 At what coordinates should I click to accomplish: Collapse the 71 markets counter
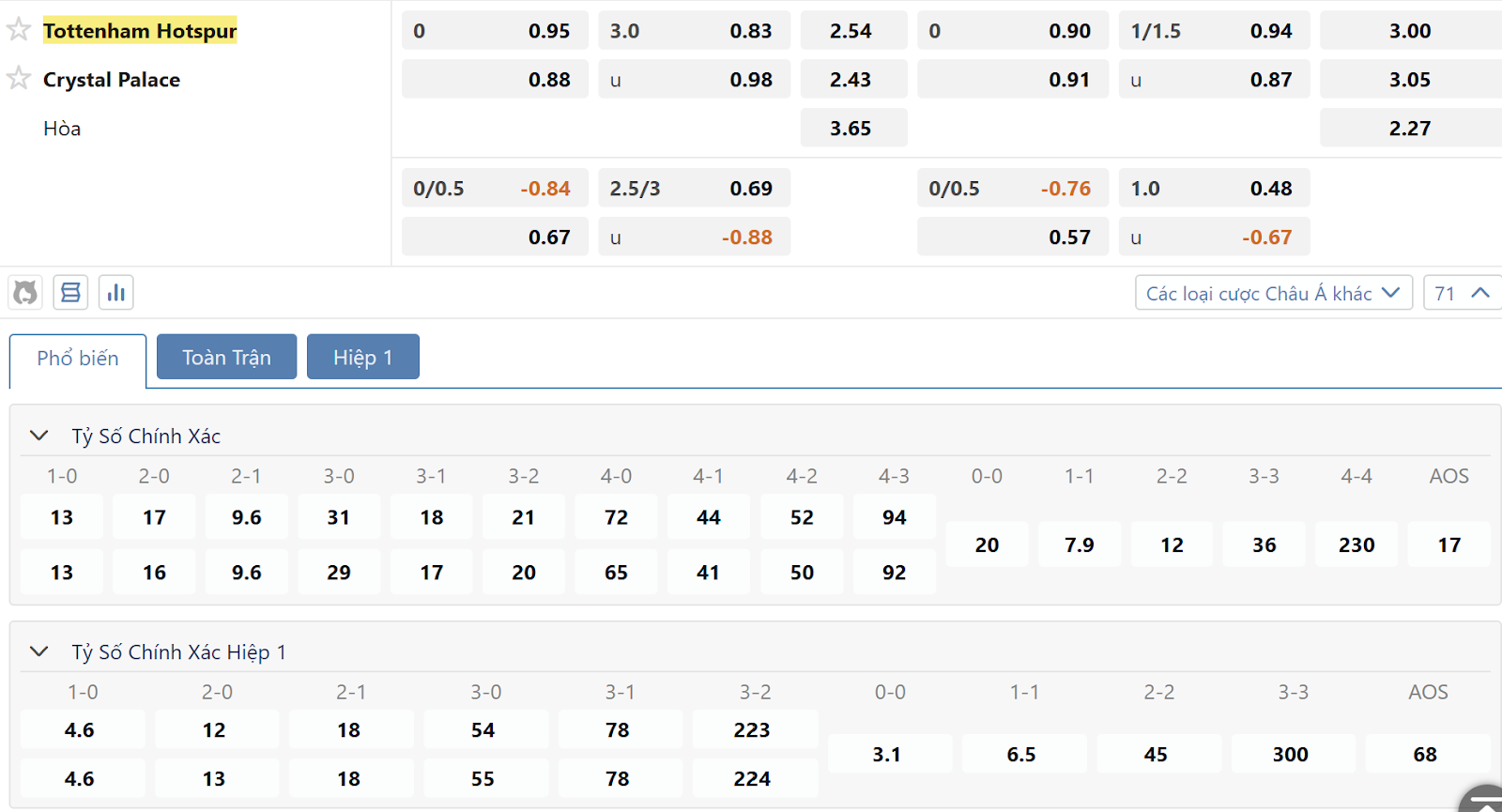tap(1463, 293)
